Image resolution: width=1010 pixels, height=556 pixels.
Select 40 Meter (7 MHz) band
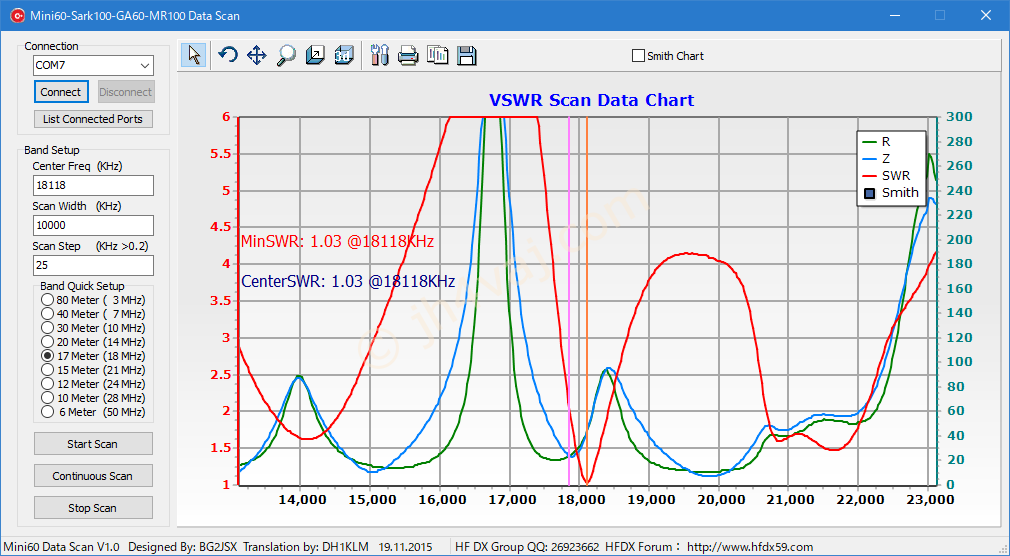tap(47, 314)
